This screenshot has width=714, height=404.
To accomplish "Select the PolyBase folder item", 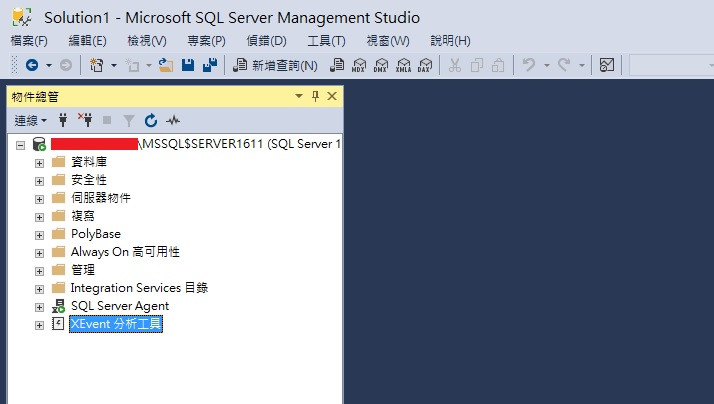I will (96, 234).
